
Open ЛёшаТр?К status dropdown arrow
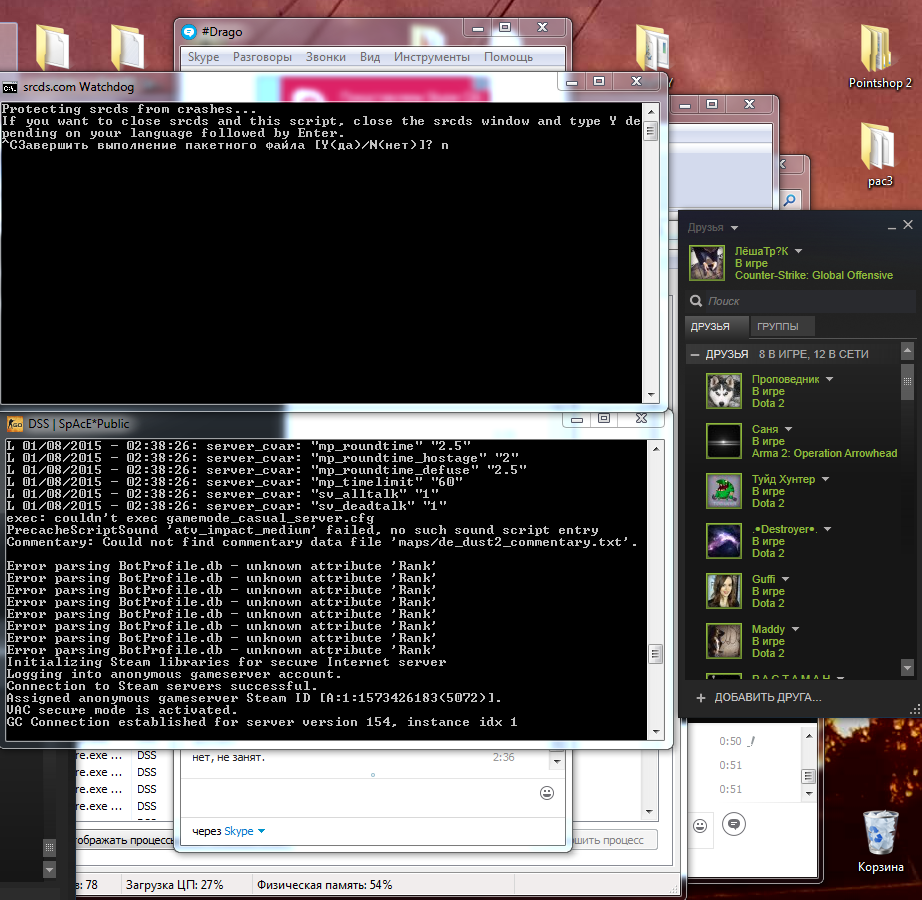[x=799, y=251]
